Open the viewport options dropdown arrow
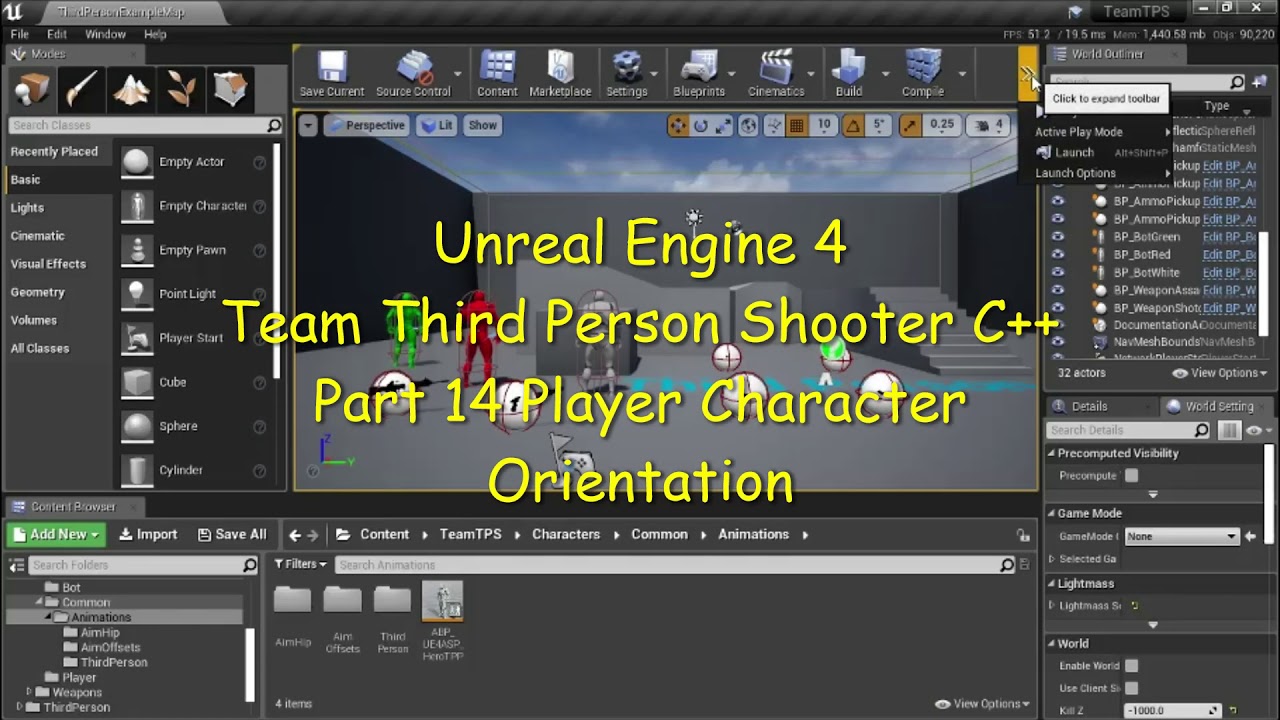 (x=308, y=125)
